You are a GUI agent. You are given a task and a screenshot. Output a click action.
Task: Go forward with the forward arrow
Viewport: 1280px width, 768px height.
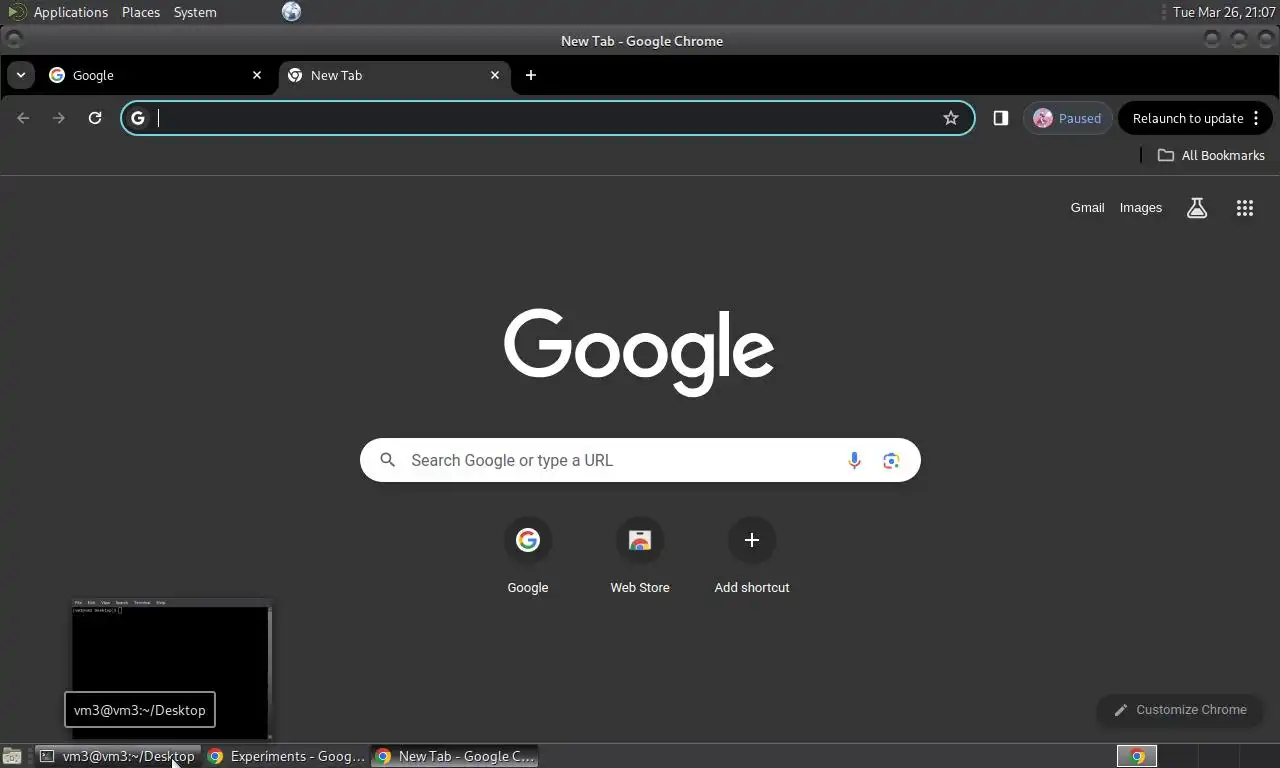click(x=59, y=118)
